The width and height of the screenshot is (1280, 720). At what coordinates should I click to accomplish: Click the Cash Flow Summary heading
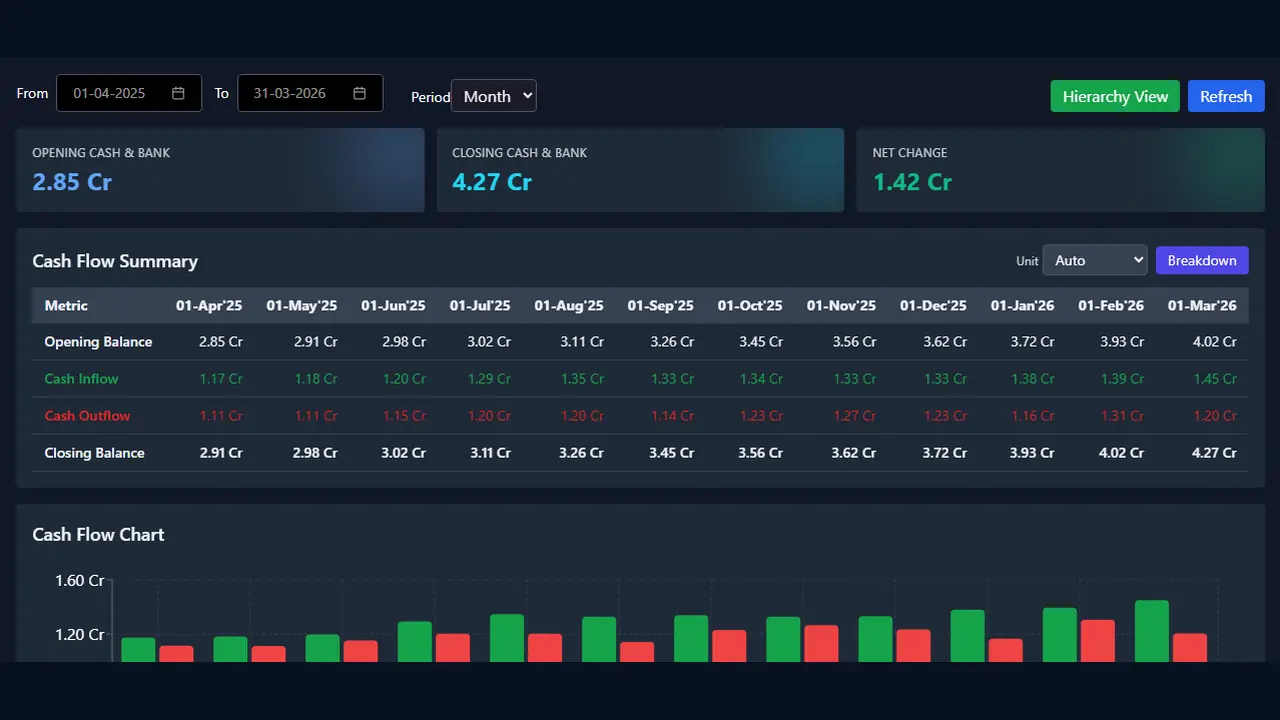pos(115,261)
